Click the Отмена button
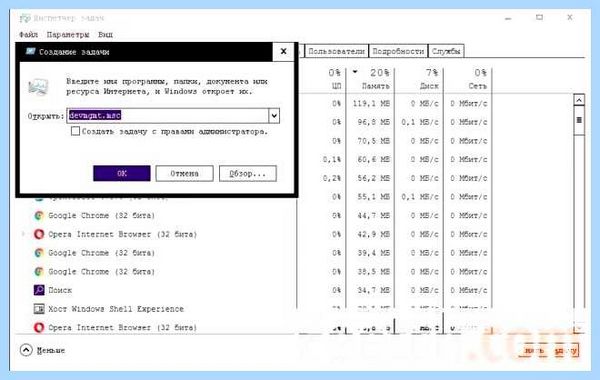 184,173
